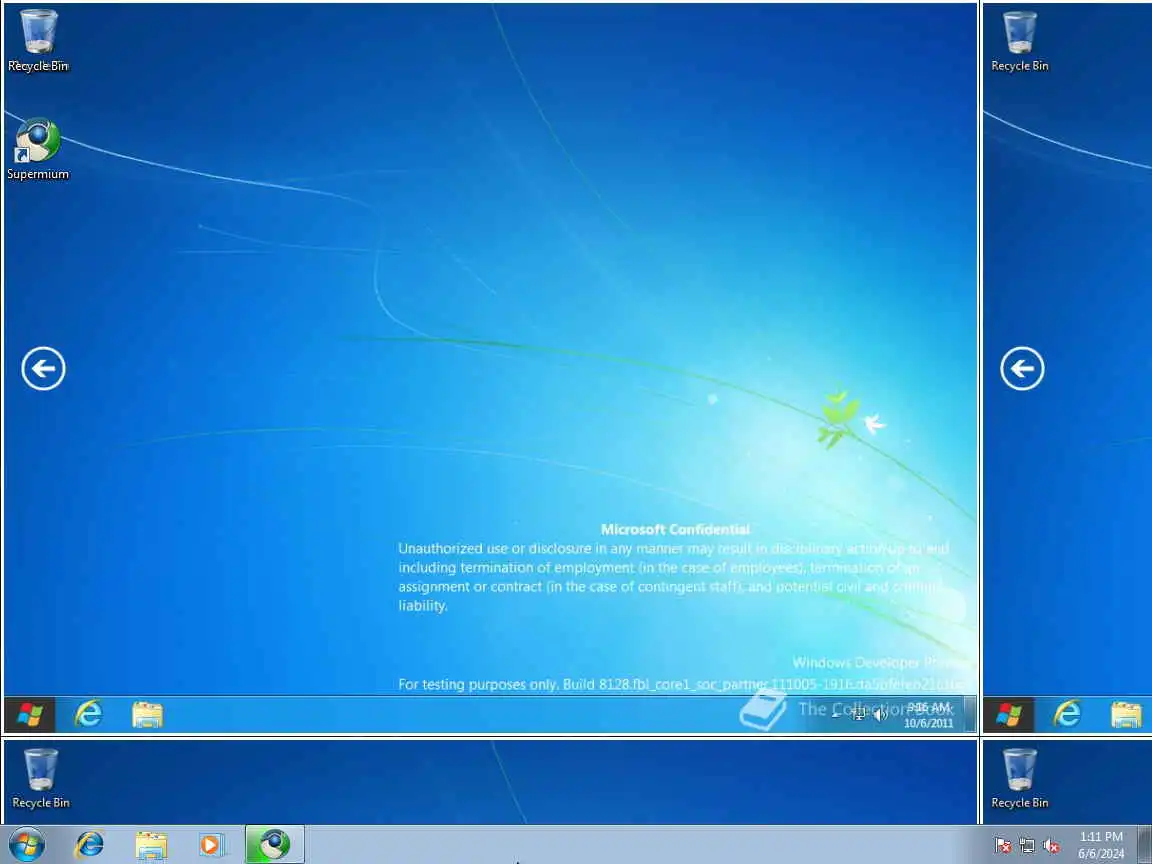This screenshot has width=1152, height=864.
Task: Launch Windows Media Player from the host taskbar
Action: (x=212, y=845)
